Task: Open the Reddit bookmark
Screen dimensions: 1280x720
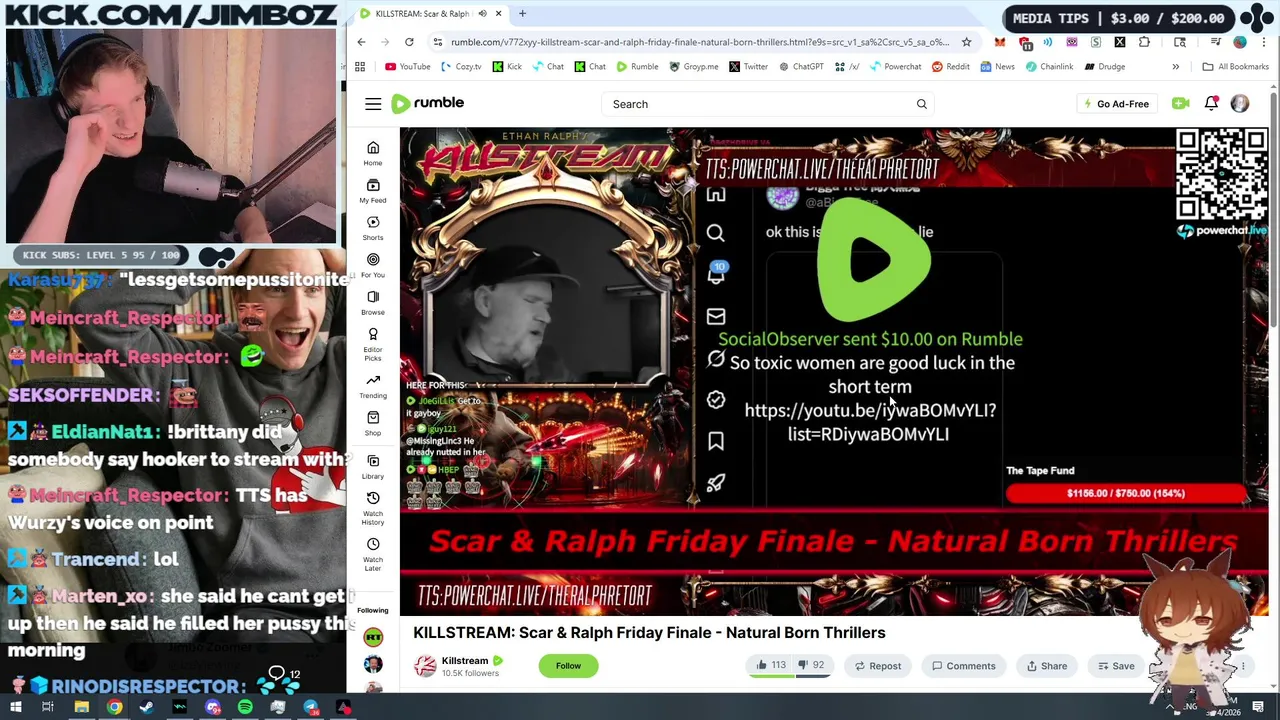Action: pyautogui.click(x=951, y=67)
